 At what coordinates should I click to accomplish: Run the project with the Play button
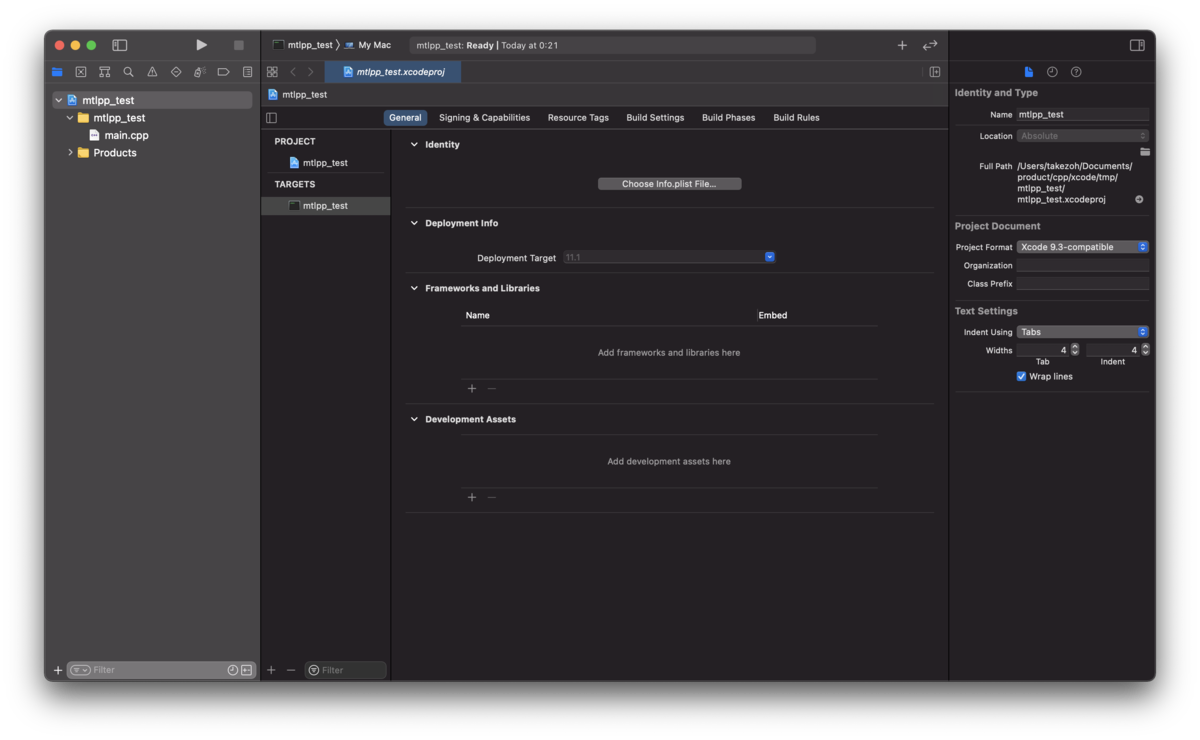pos(201,45)
